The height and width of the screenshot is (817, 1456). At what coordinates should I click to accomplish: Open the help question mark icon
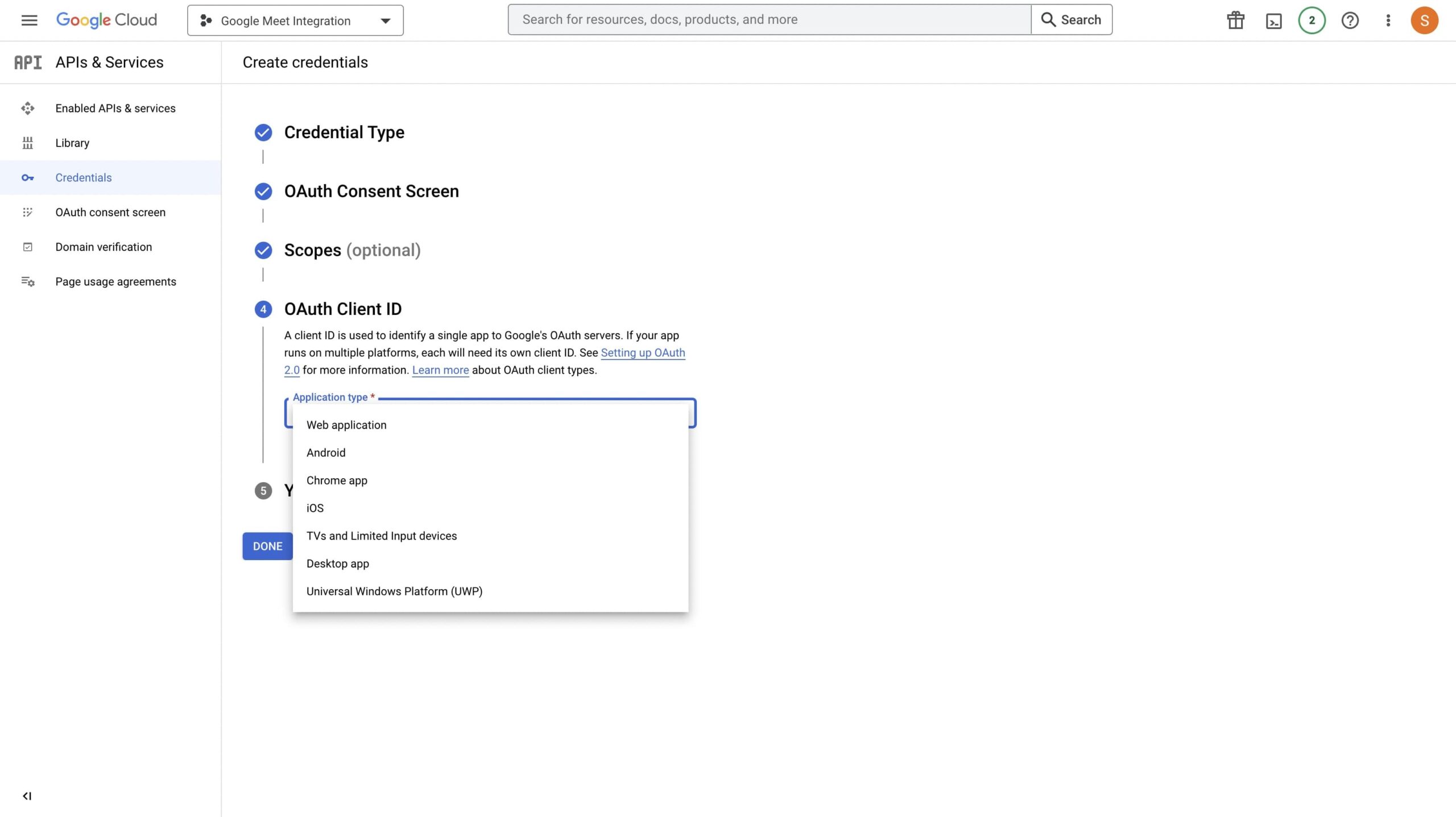tap(1350, 20)
